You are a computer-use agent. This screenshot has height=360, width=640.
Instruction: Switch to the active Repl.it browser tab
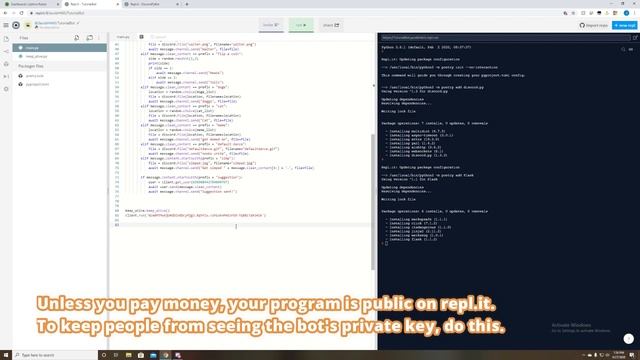coord(91,4)
